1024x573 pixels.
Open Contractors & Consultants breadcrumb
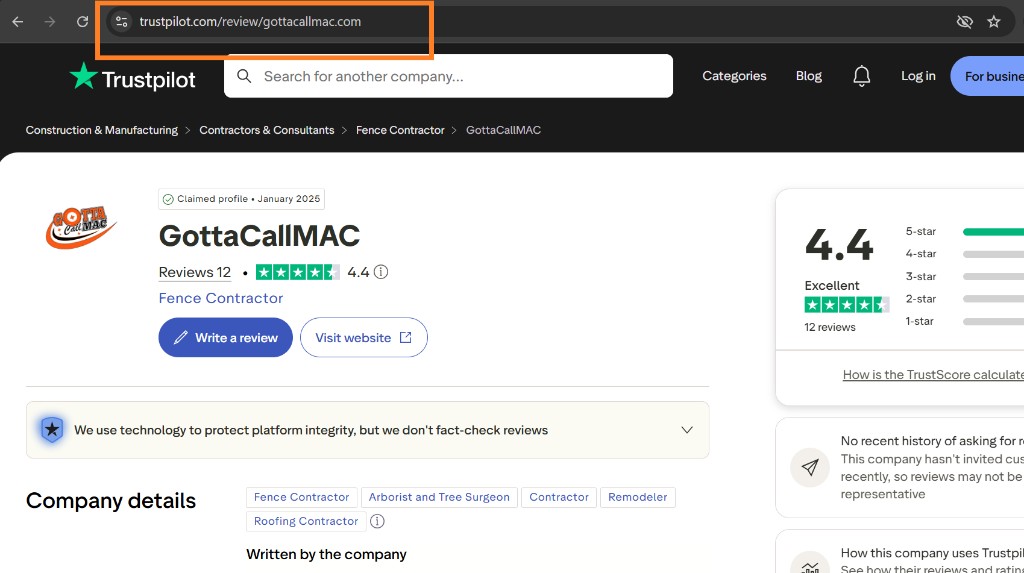[x=266, y=130]
